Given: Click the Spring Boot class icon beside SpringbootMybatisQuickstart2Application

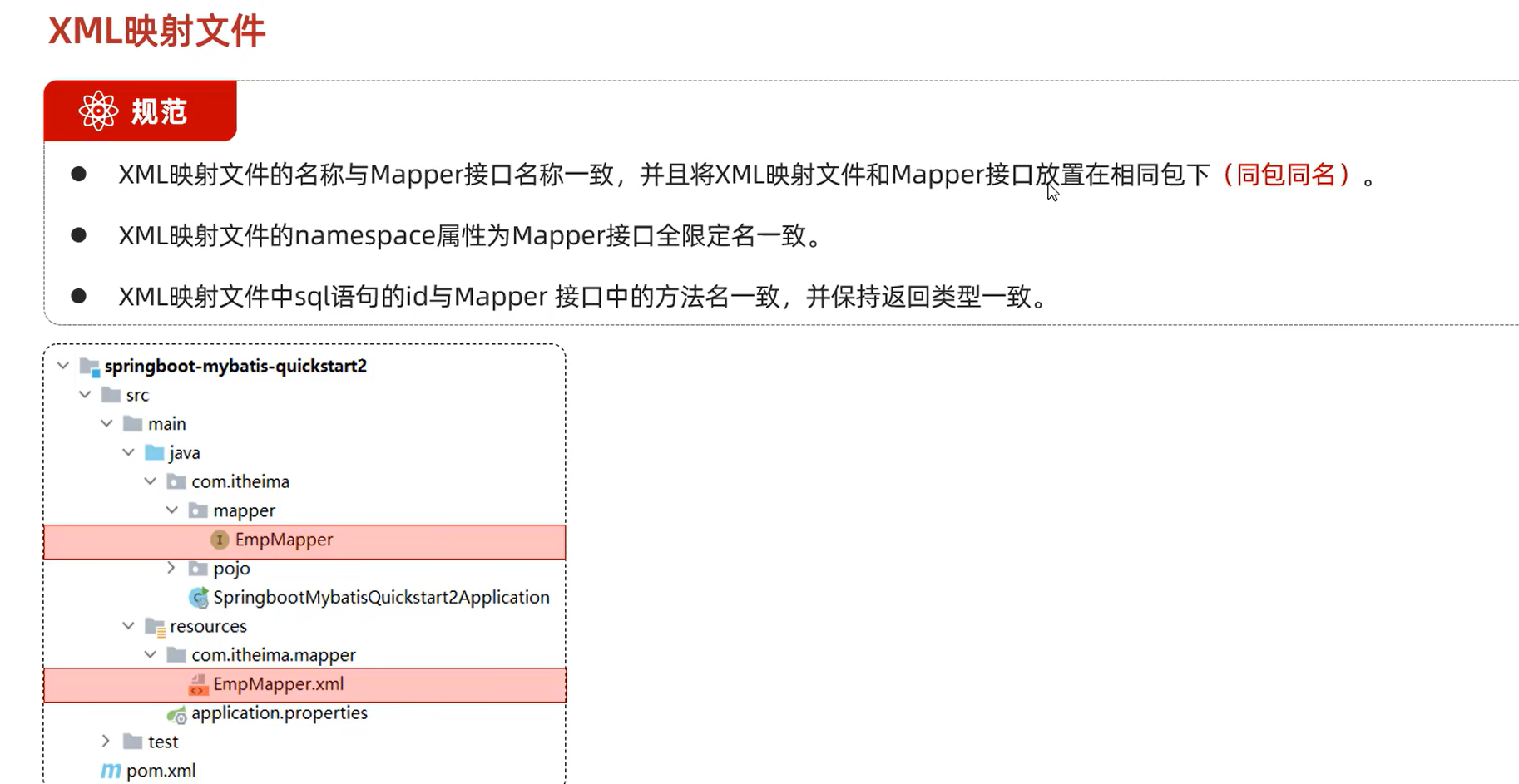Looking at the screenshot, I should [198, 597].
